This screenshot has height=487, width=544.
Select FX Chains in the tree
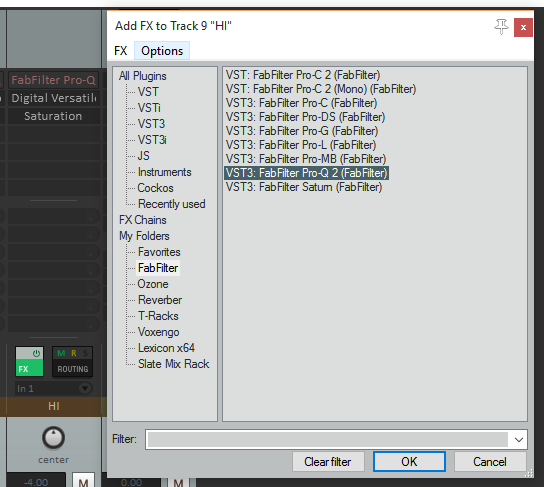(143, 220)
